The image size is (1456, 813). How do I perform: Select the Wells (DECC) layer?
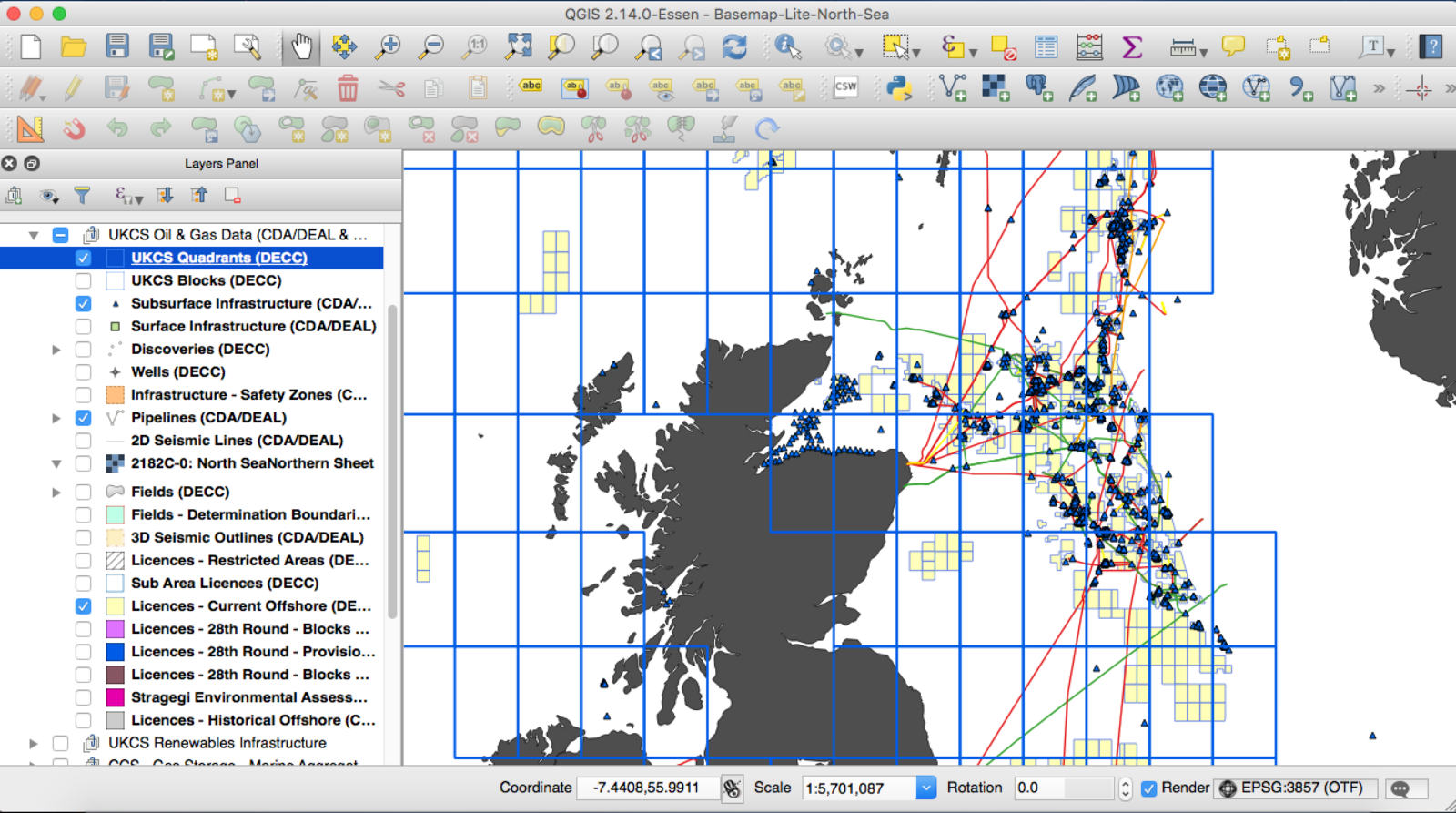click(177, 371)
